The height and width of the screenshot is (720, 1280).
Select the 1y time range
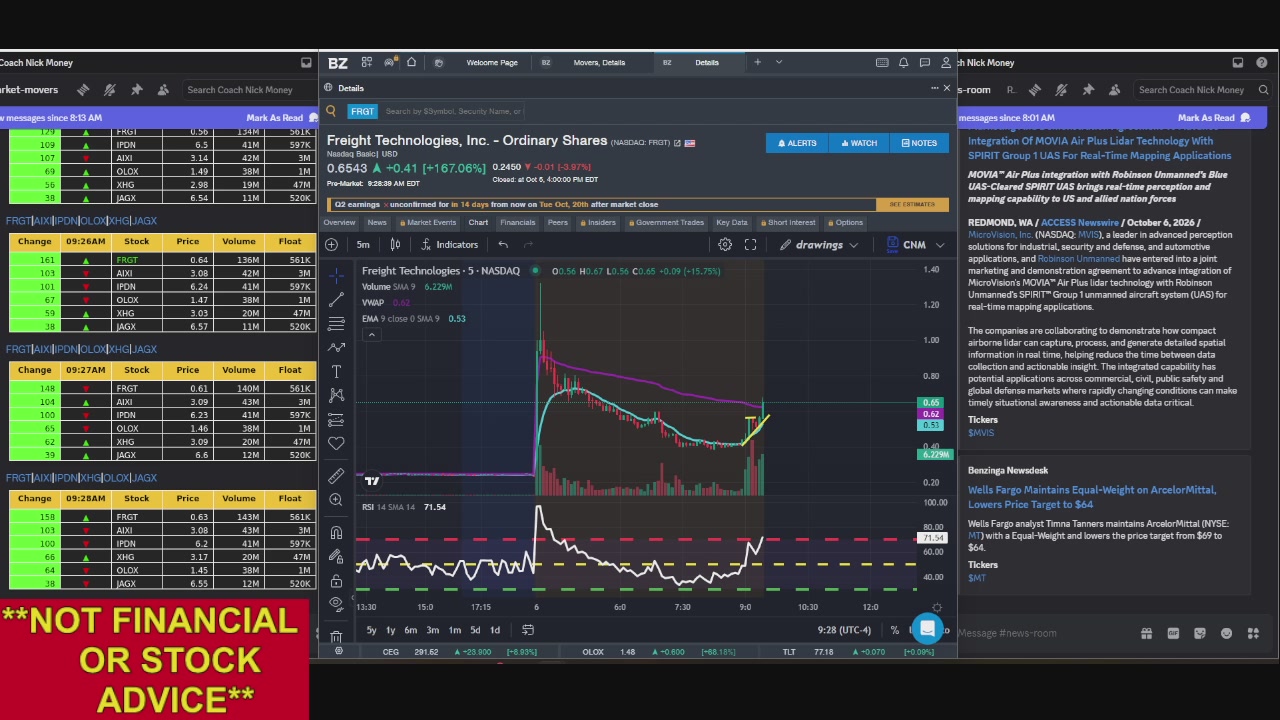[x=391, y=630]
